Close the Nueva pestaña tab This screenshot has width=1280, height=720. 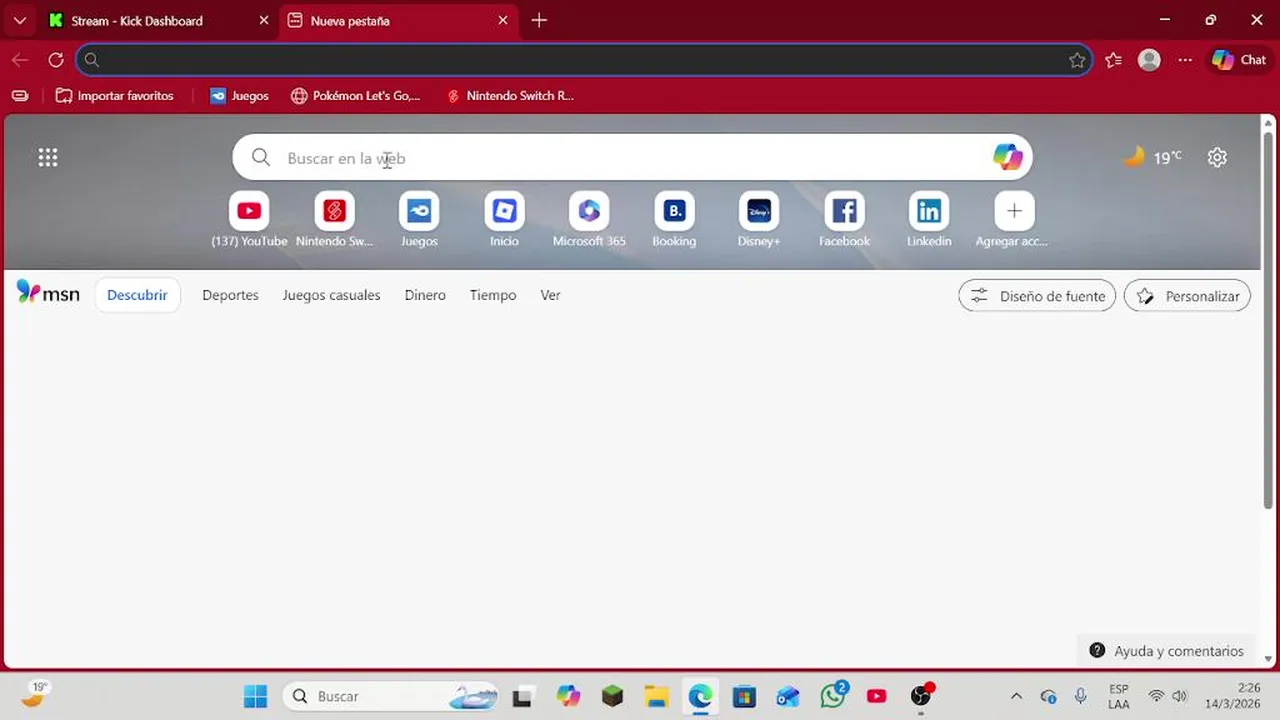pos(503,20)
